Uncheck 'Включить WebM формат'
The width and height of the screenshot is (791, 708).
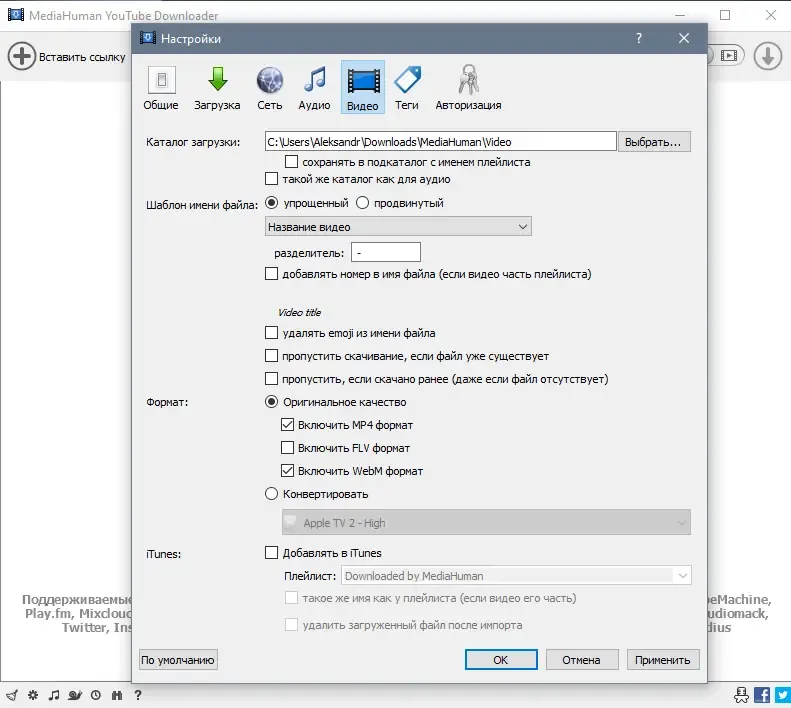(288, 471)
